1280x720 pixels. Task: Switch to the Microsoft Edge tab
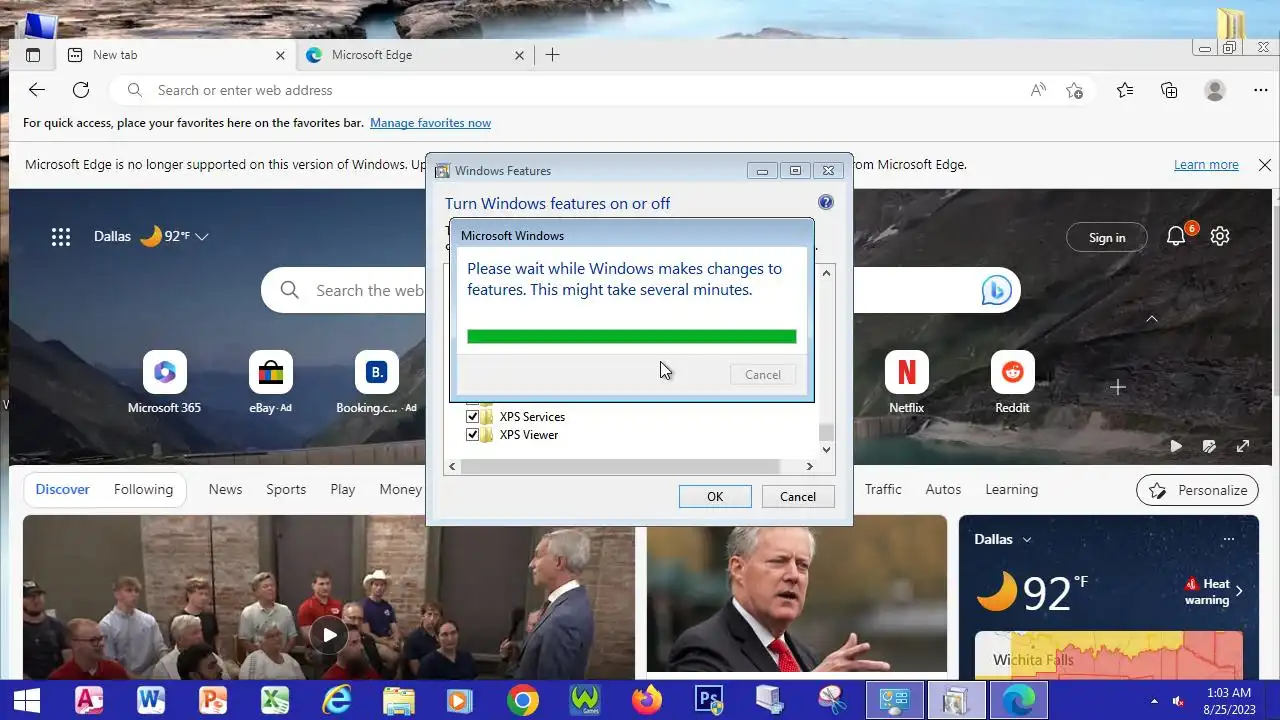click(417, 55)
